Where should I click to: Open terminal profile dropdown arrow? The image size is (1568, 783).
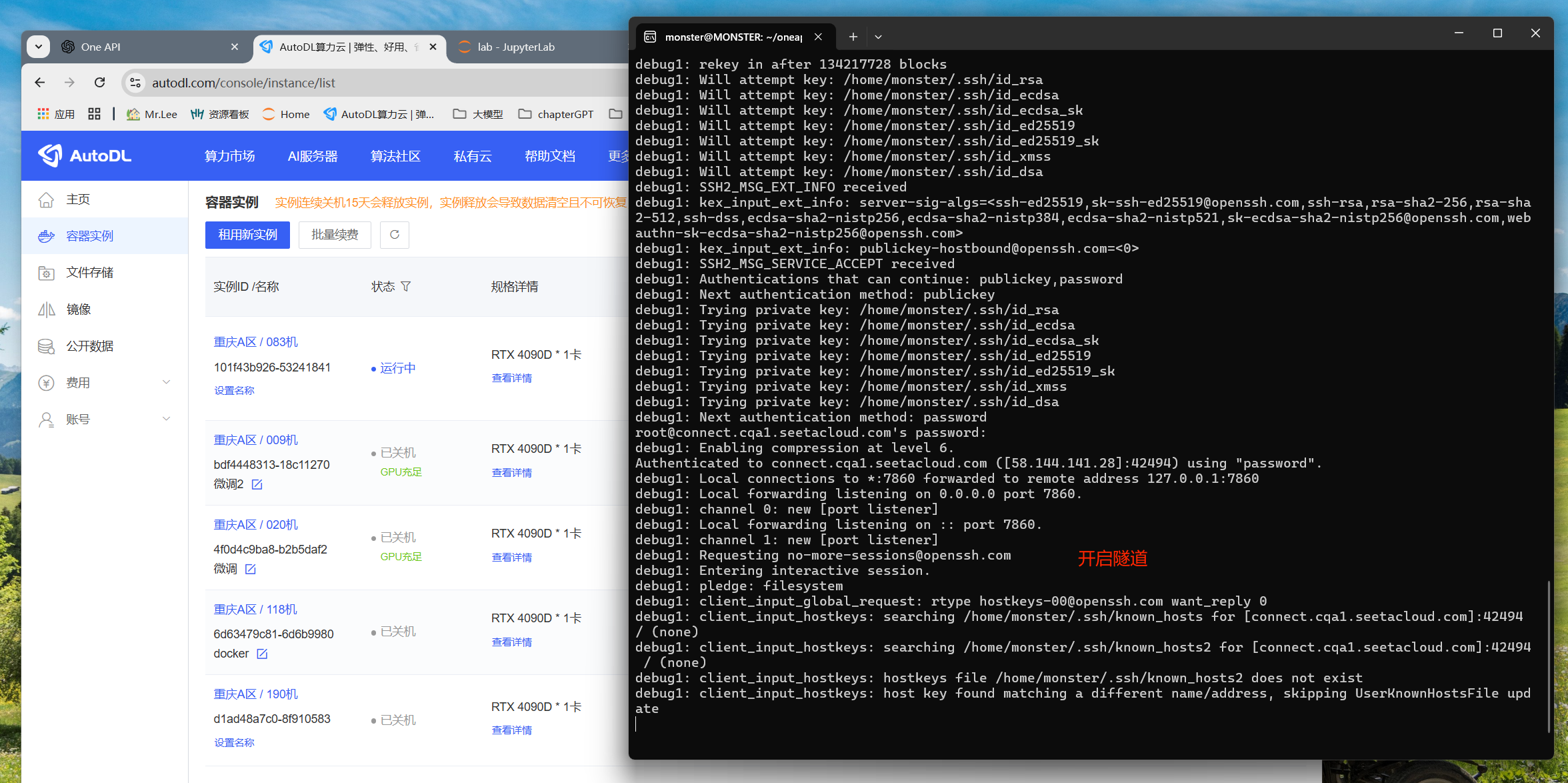pos(879,37)
